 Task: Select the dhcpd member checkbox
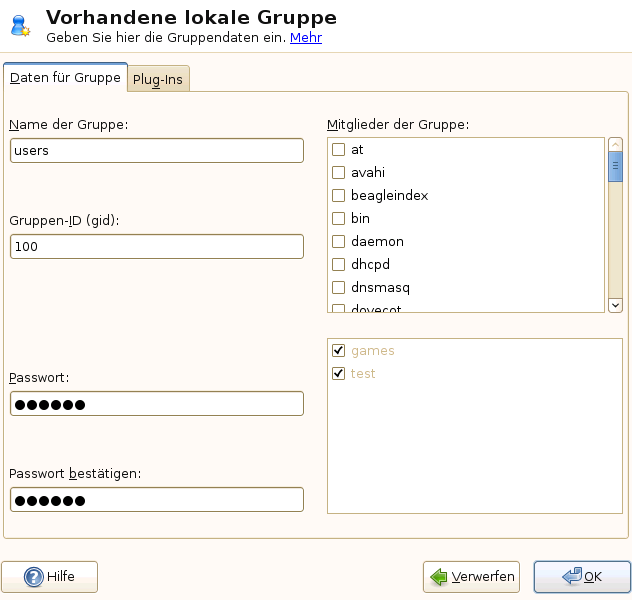tap(339, 265)
